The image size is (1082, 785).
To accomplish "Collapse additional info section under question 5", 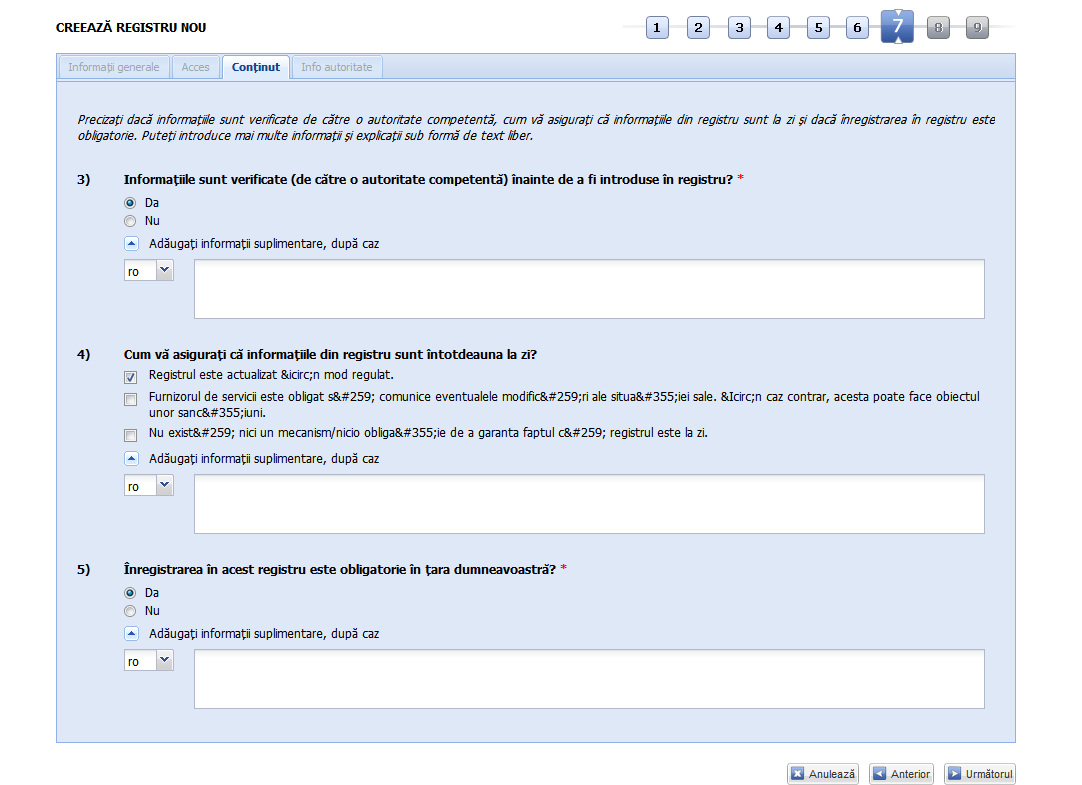I will pos(131,633).
